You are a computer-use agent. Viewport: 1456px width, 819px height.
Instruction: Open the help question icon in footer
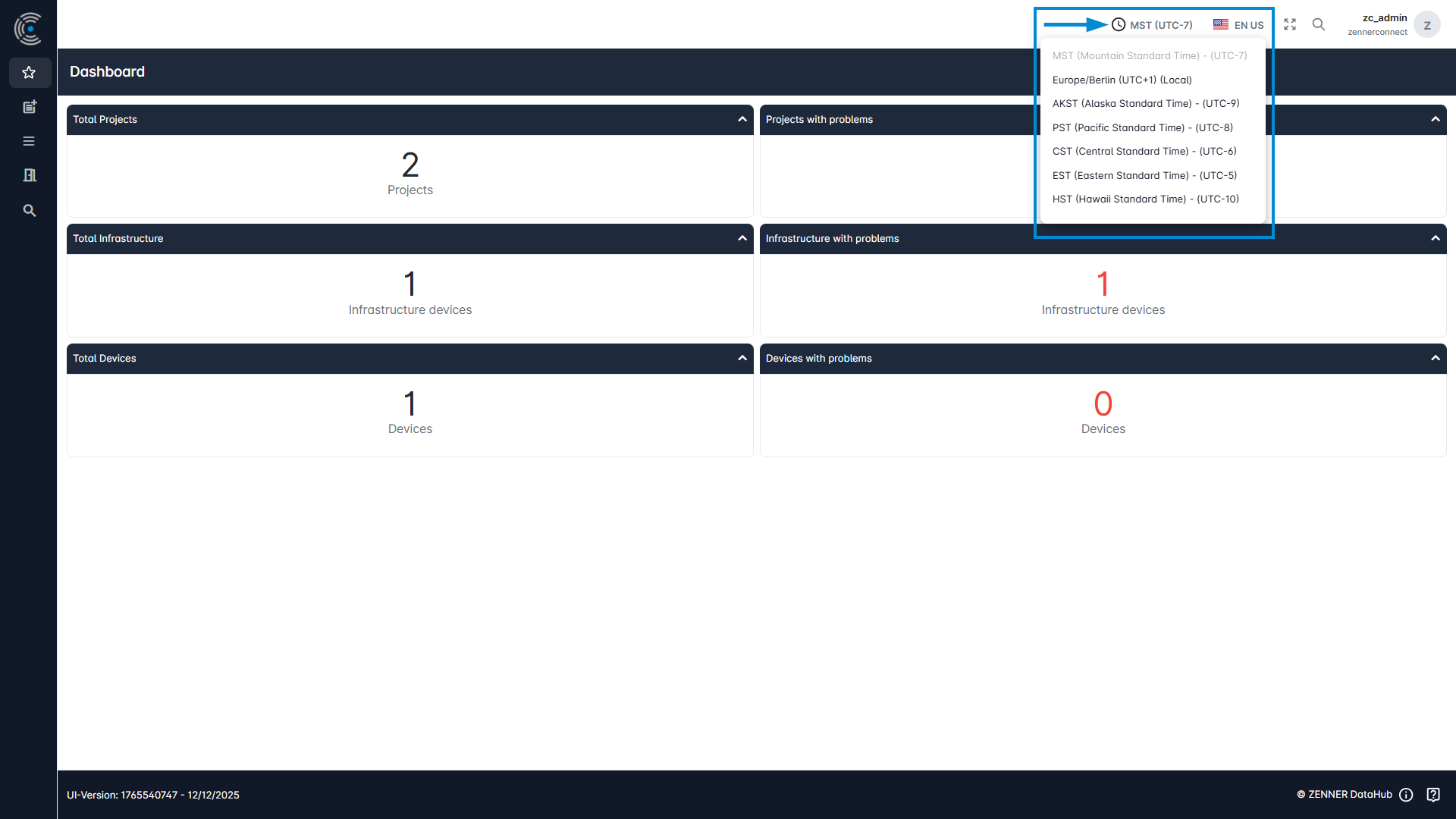pyautogui.click(x=1433, y=794)
